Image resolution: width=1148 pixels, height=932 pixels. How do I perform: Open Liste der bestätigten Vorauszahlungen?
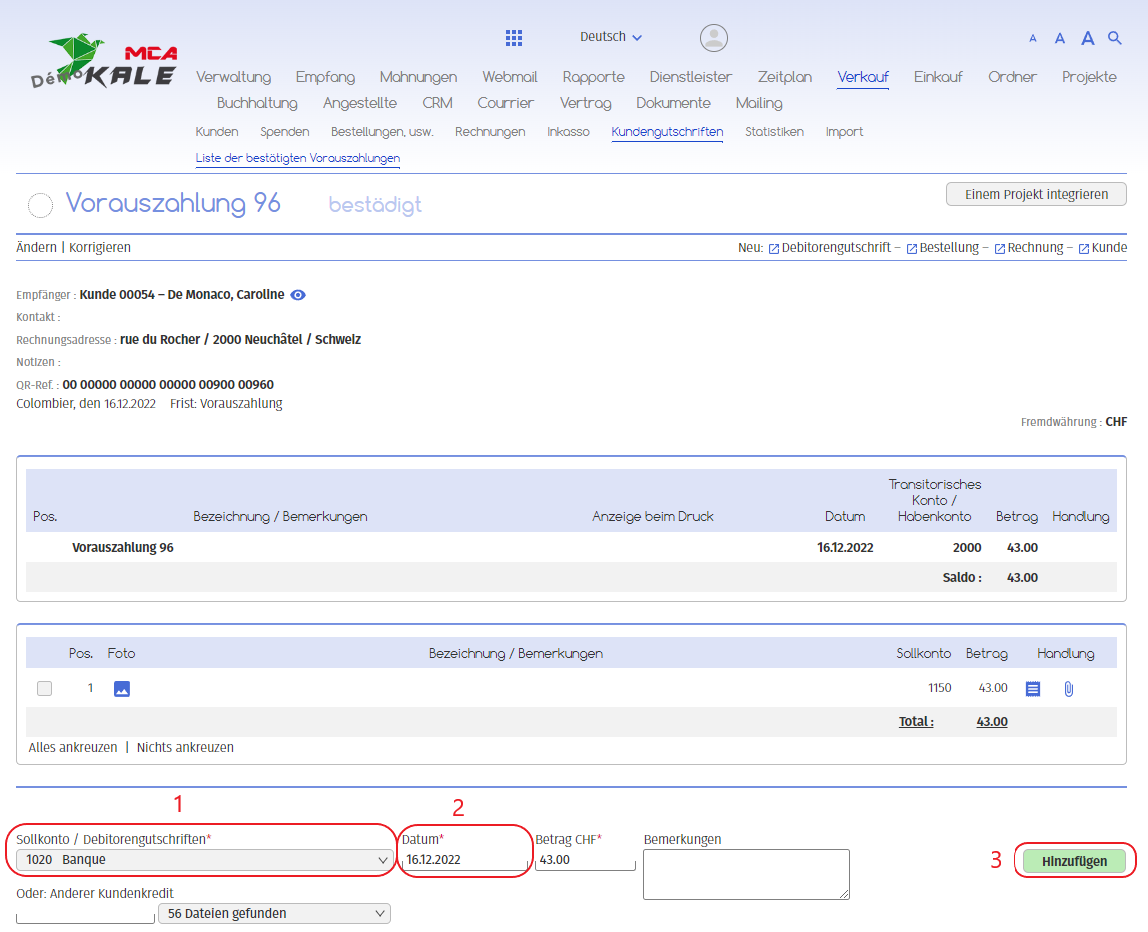point(297,158)
